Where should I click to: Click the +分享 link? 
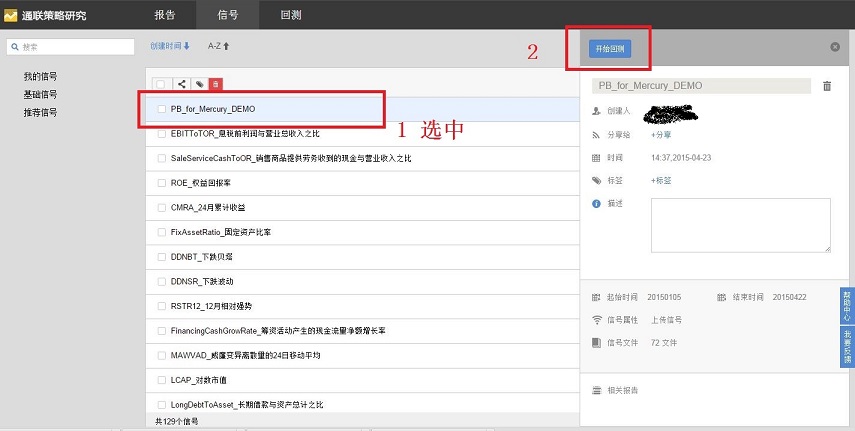pyautogui.click(x=661, y=134)
